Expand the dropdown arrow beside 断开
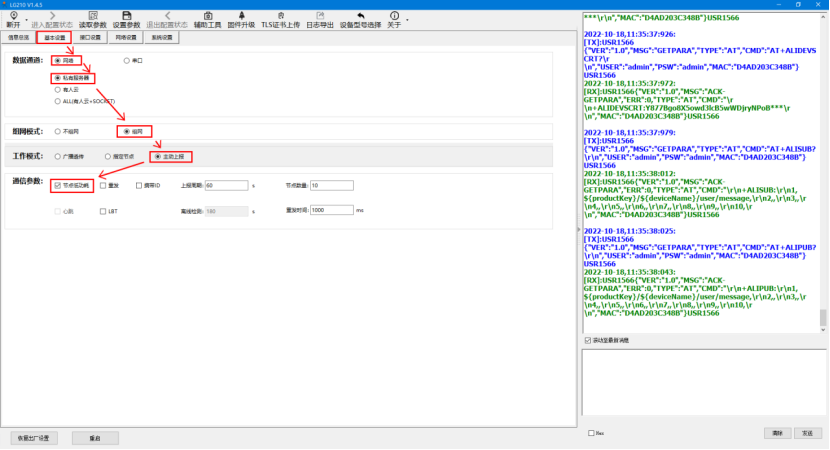The image size is (830, 450). click(26, 19)
